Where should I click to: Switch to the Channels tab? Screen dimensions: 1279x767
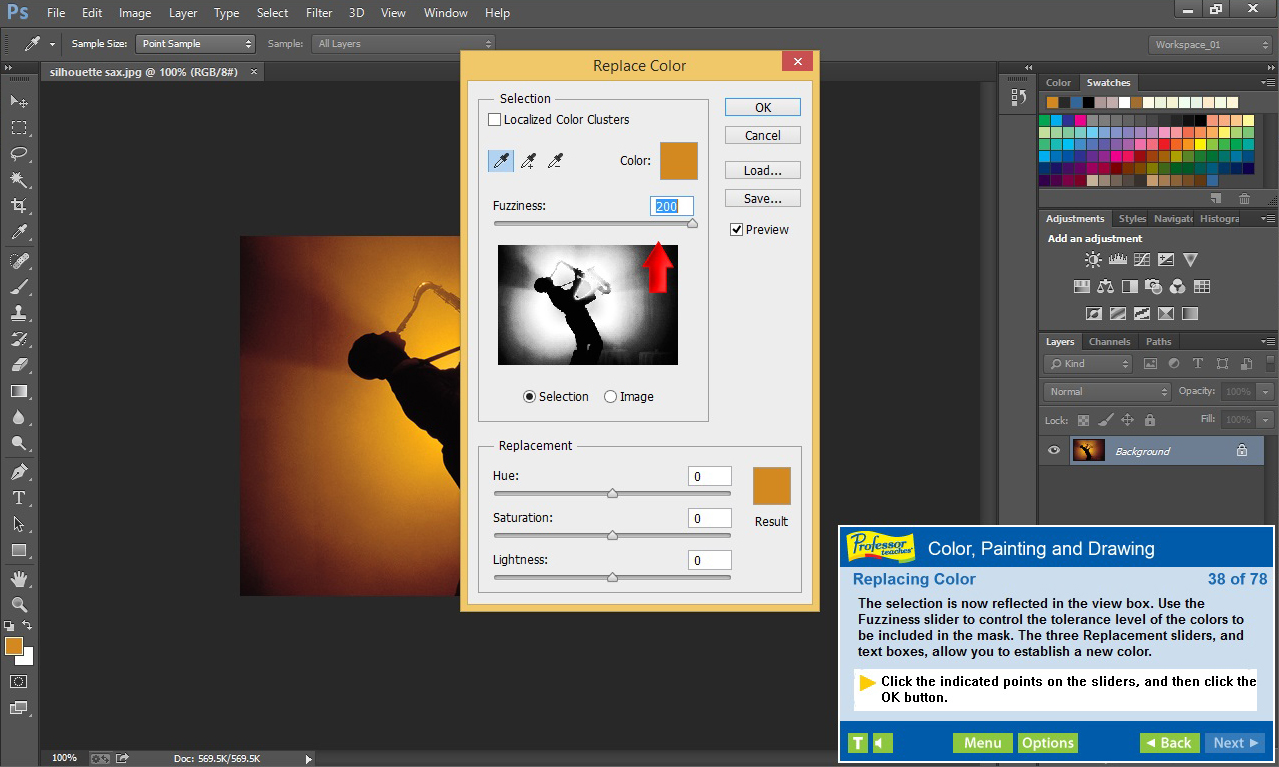pos(1108,341)
